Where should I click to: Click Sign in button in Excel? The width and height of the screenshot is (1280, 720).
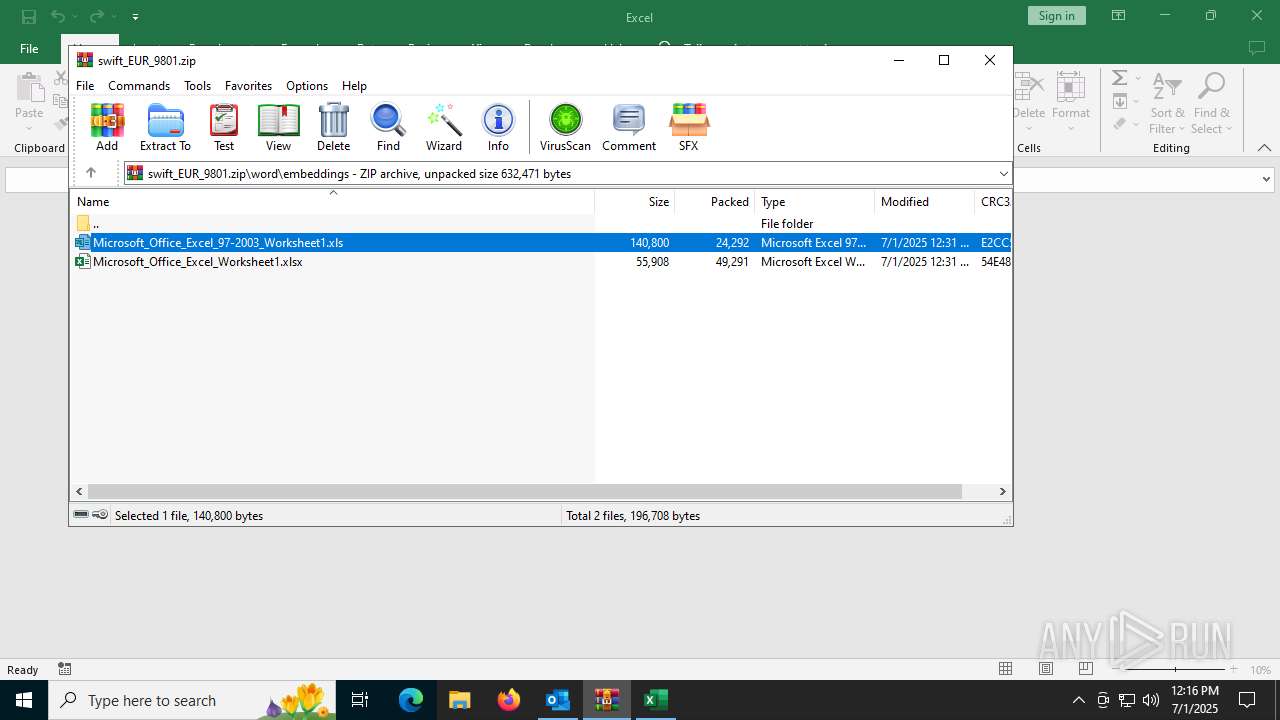(x=1056, y=15)
